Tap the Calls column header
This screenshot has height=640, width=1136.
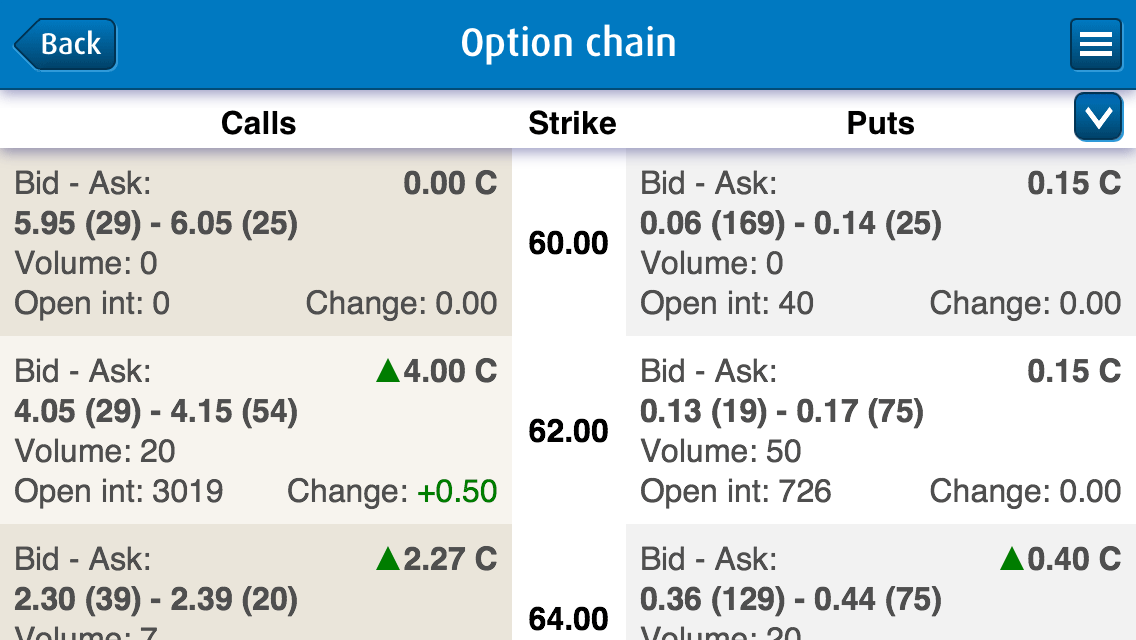tap(258, 123)
